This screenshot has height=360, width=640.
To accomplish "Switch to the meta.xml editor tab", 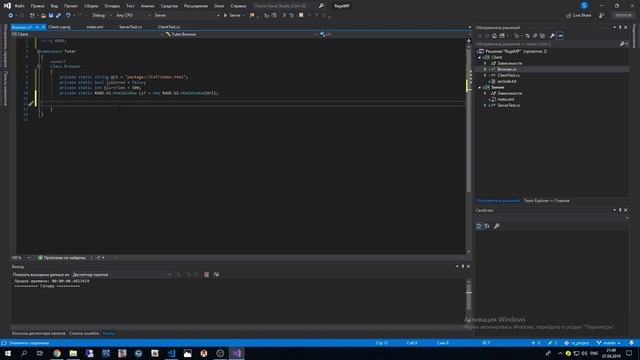I will coord(95,27).
